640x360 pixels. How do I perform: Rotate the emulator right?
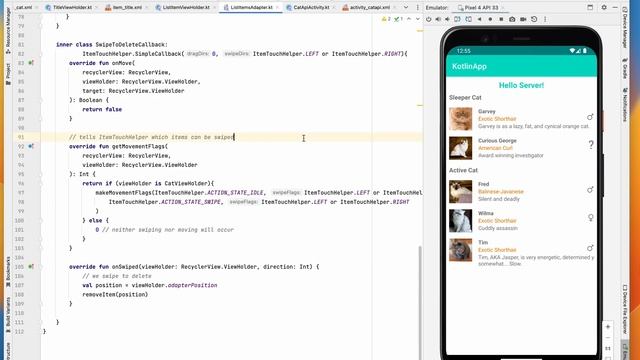(x=469, y=19)
